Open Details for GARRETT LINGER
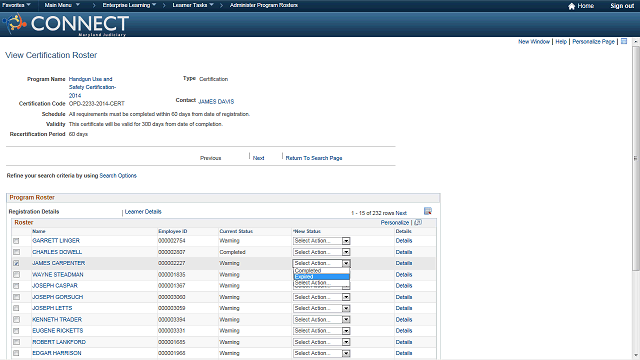 tap(404, 241)
